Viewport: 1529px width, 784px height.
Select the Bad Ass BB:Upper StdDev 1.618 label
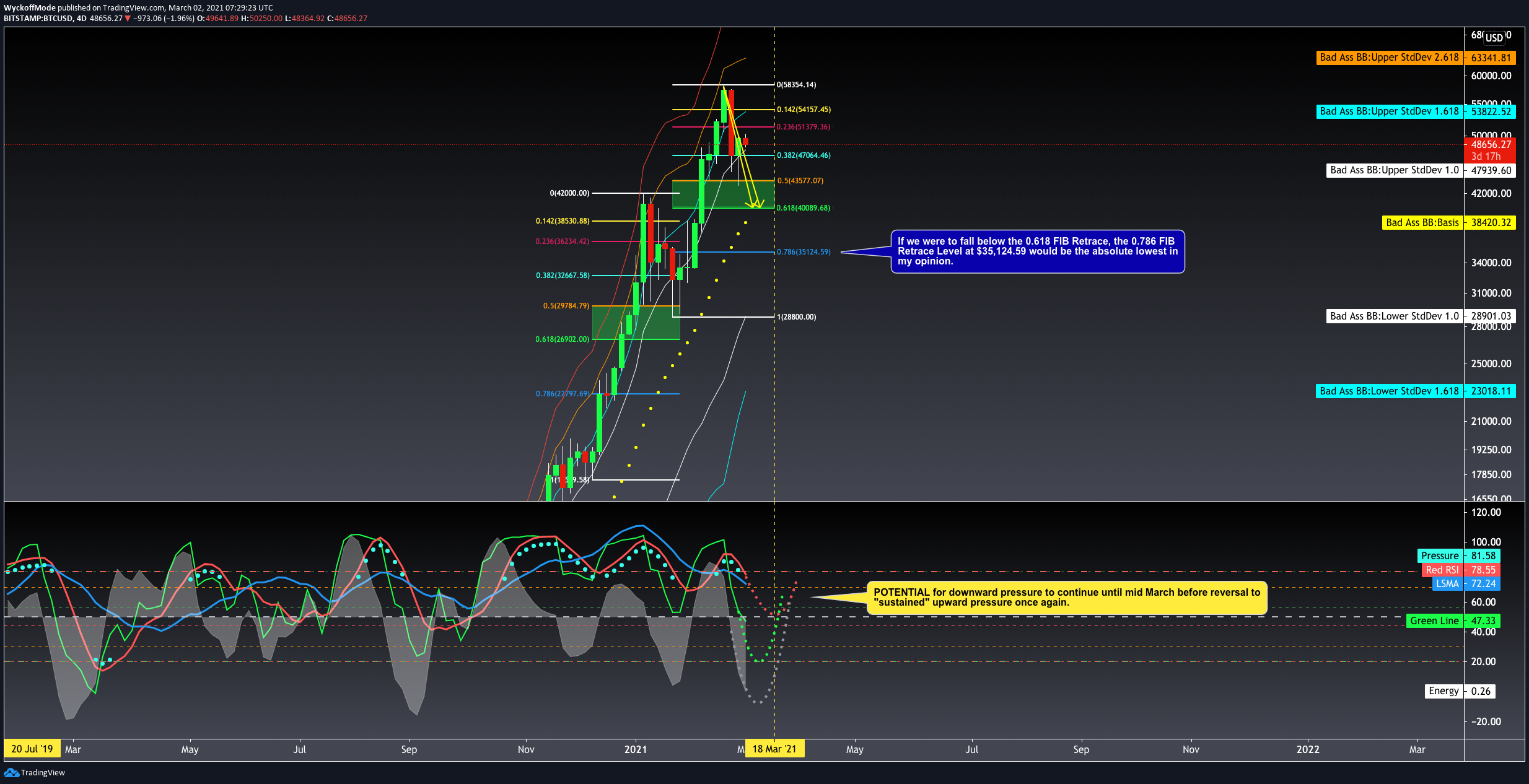tap(1390, 111)
